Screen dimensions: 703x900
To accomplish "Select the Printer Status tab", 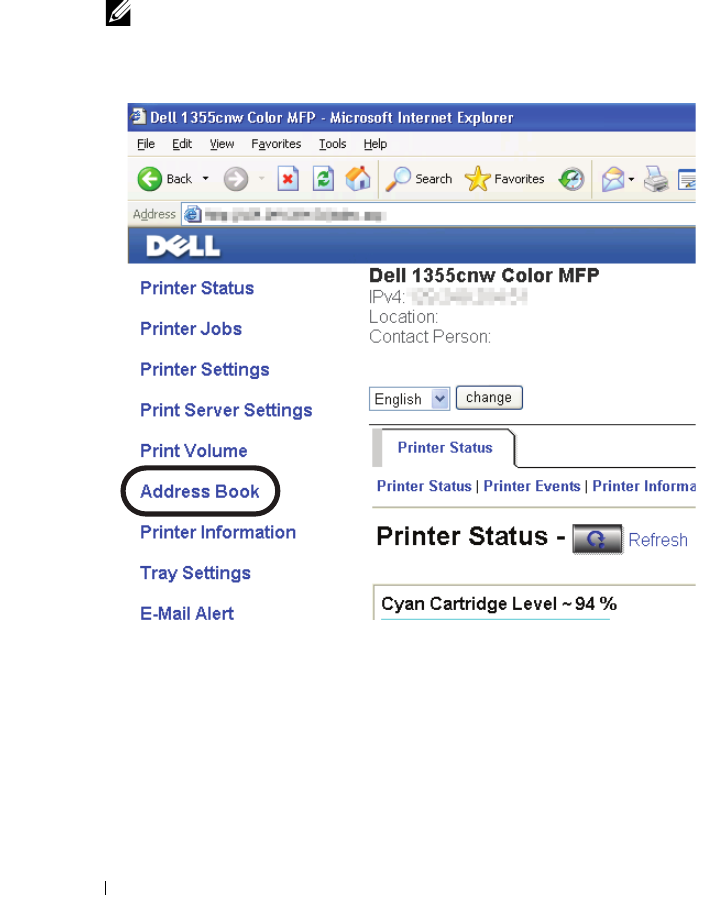I will point(445,448).
